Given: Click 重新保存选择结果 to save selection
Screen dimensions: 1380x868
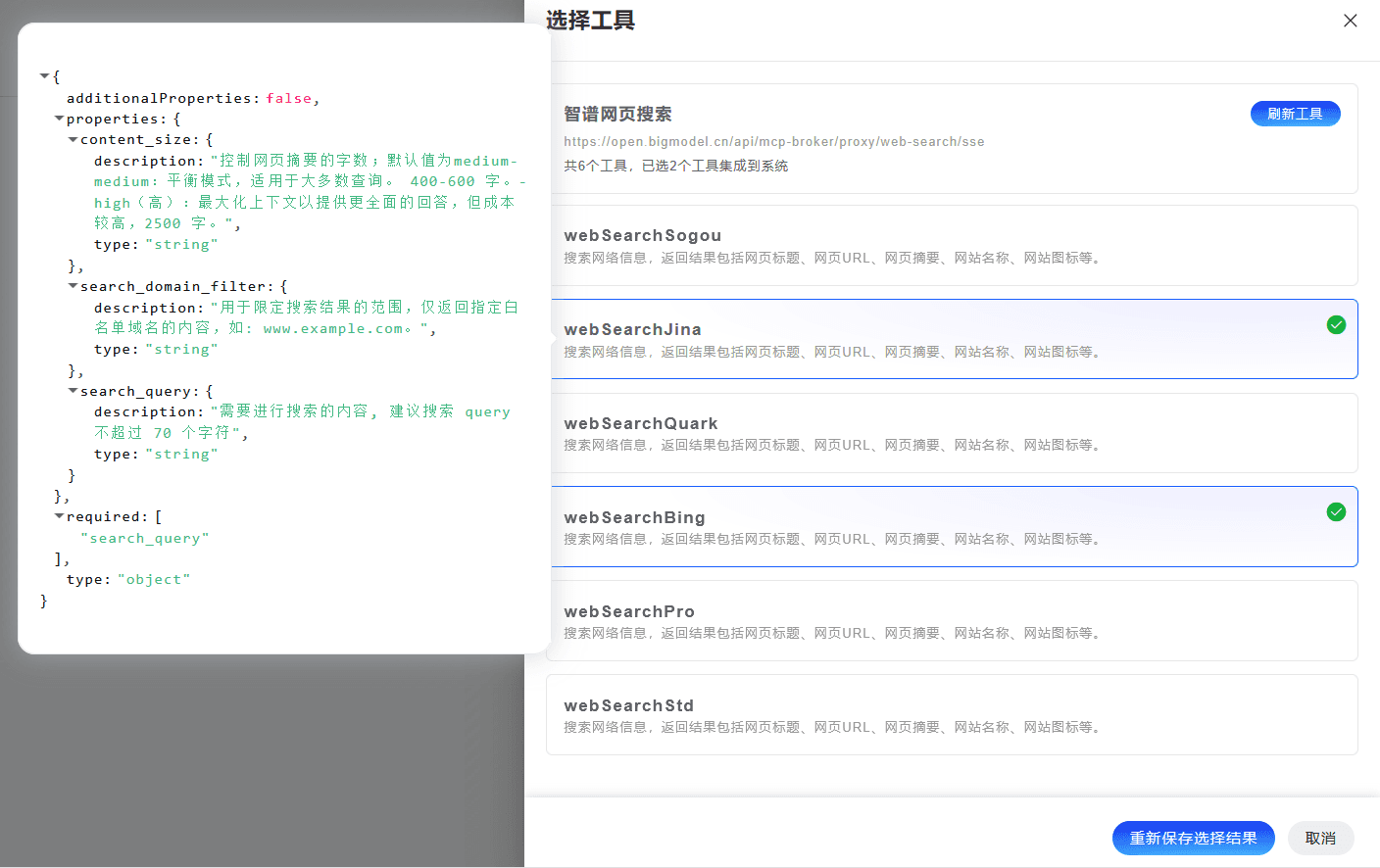Looking at the screenshot, I should (1193, 838).
